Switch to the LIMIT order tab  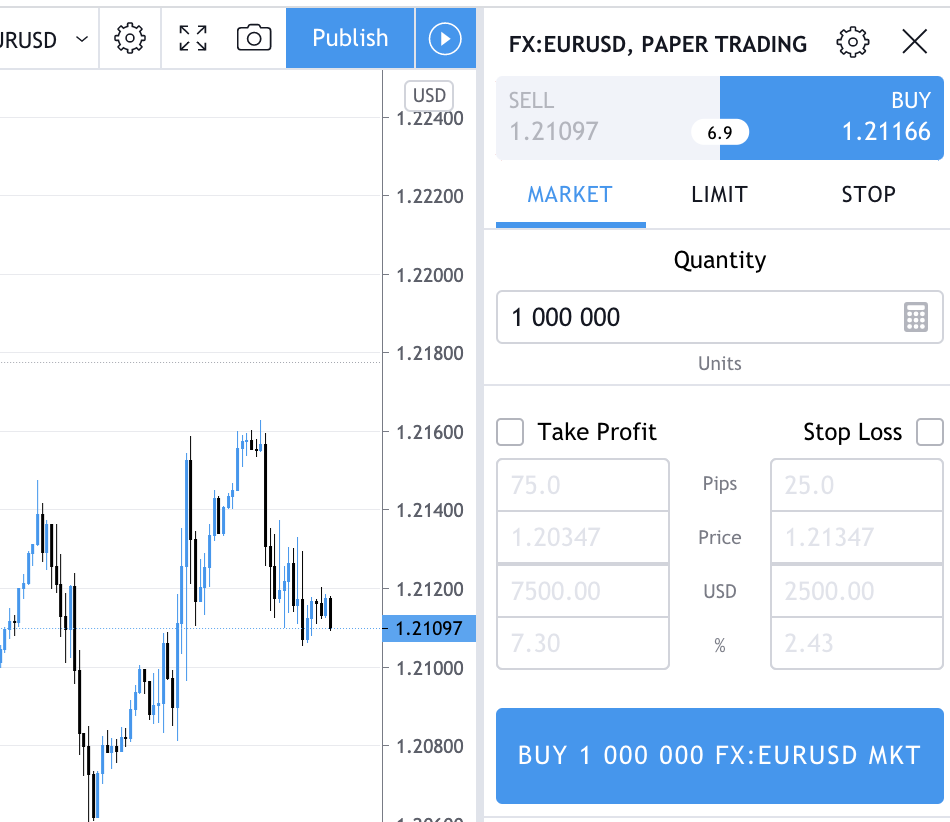pyautogui.click(x=719, y=195)
